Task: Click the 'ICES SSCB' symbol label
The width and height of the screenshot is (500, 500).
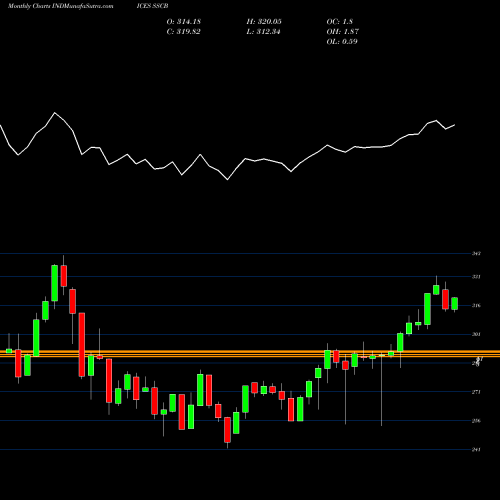Action: (x=152, y=6)
